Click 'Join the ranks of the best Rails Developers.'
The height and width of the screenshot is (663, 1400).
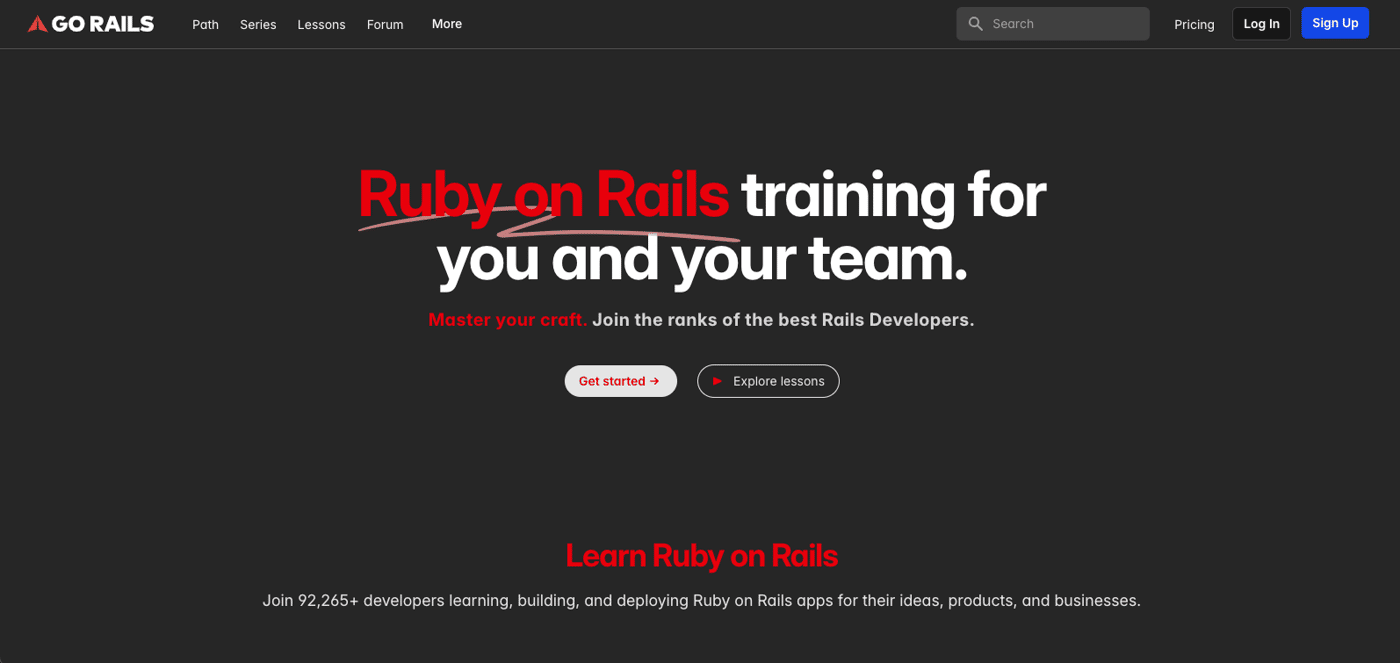[783, 320]
